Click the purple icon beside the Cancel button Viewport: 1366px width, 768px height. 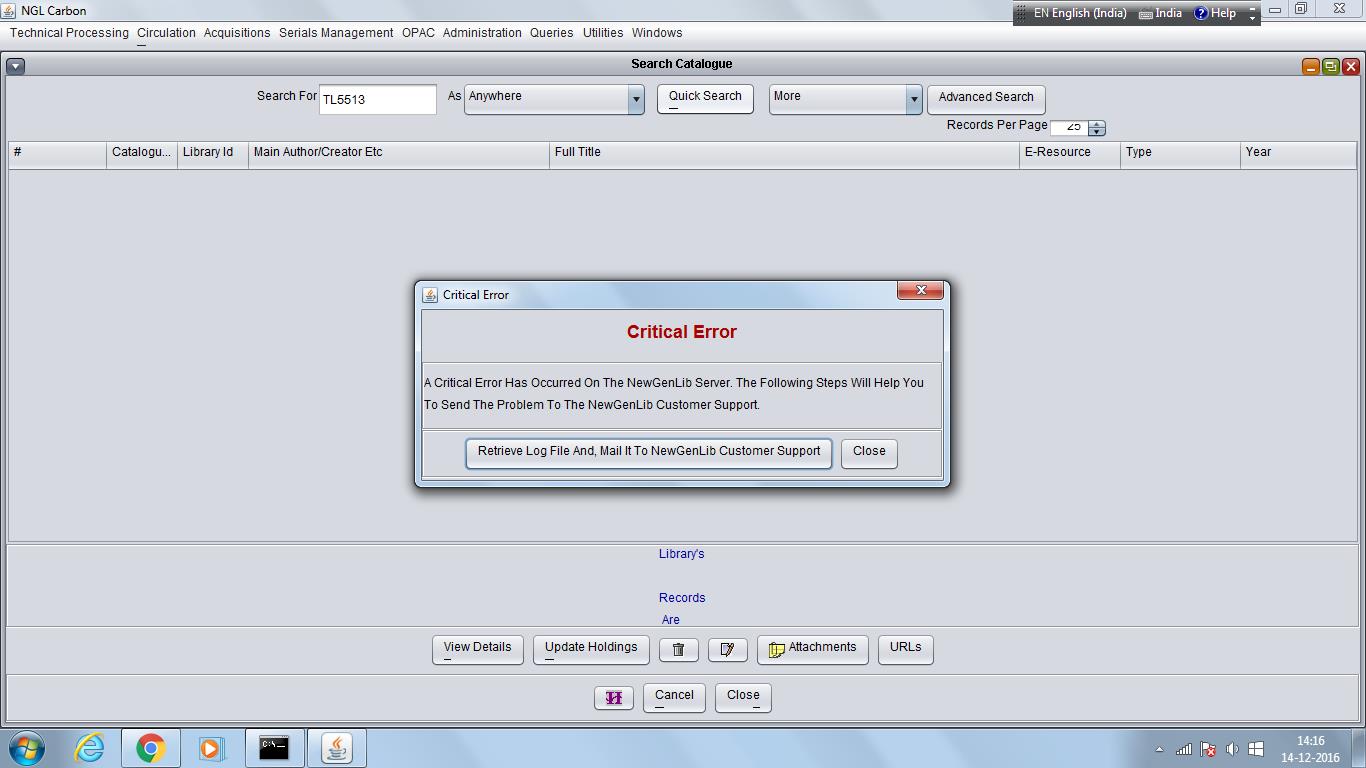coord(613,698)
